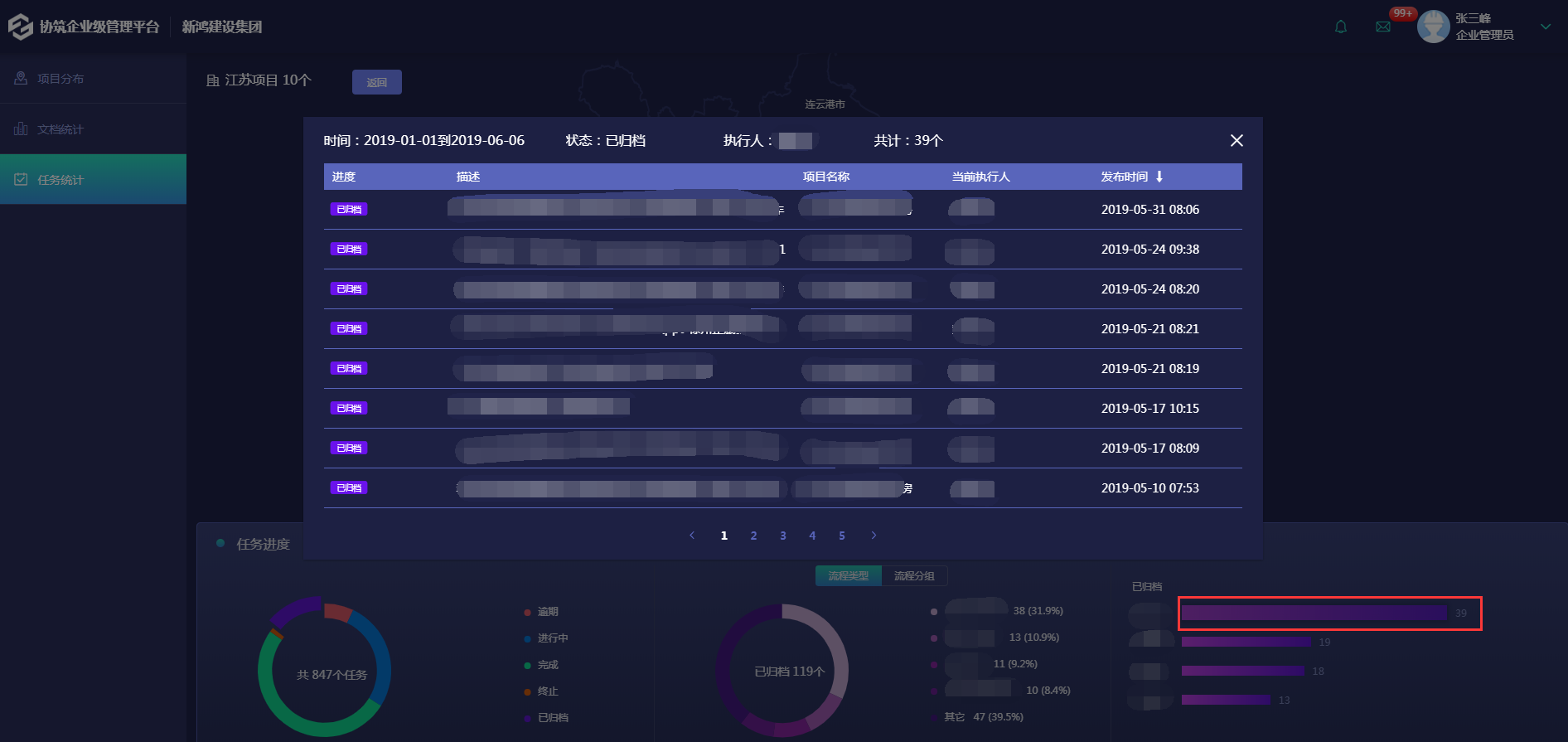Open 文档统计 in sidebar
The height and width of the screenshot is (742, 1568).
pyautogui.click(x=60, y=129)
